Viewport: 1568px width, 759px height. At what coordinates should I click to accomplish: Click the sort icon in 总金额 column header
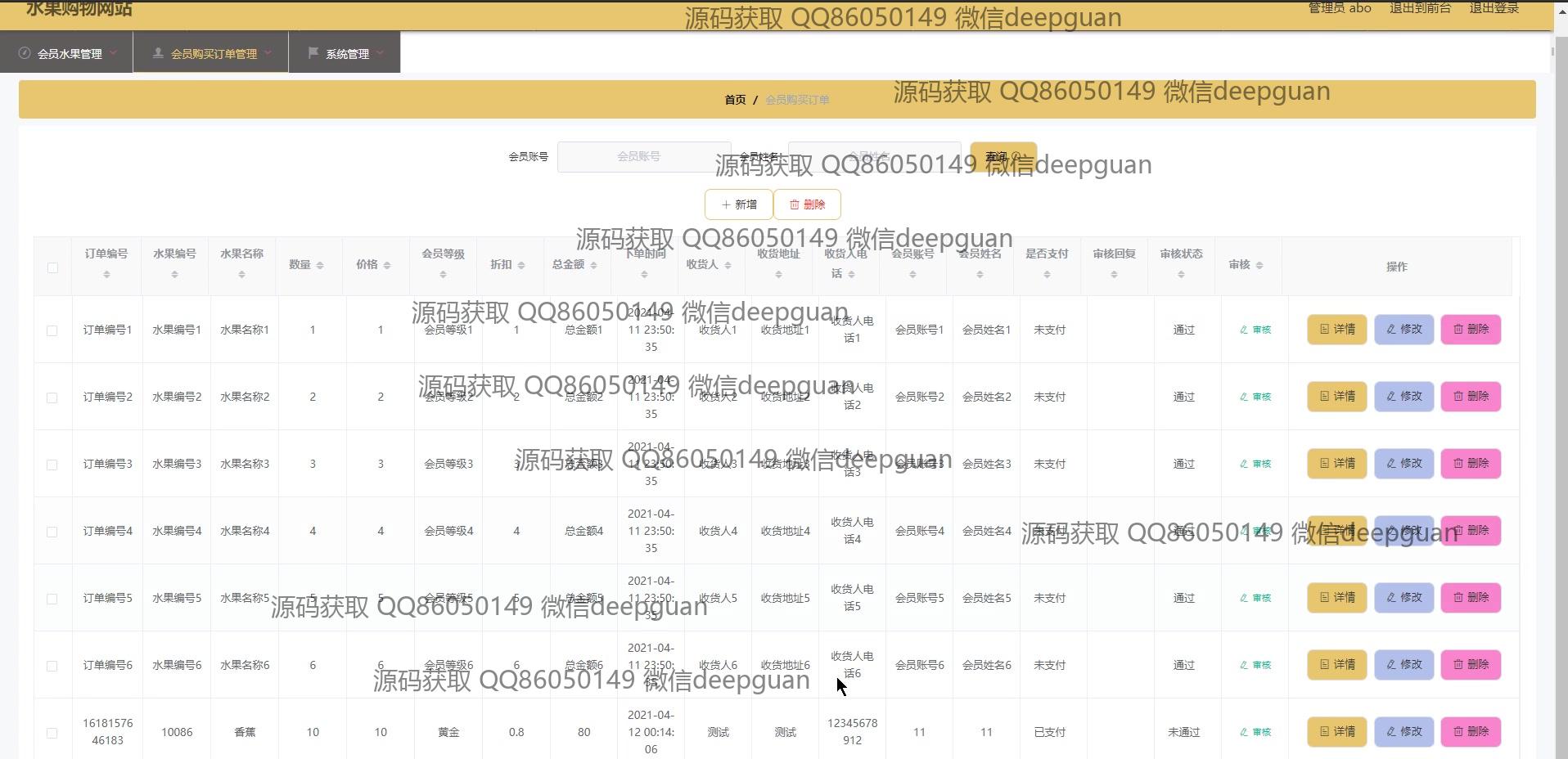click(x=593, y=266)
